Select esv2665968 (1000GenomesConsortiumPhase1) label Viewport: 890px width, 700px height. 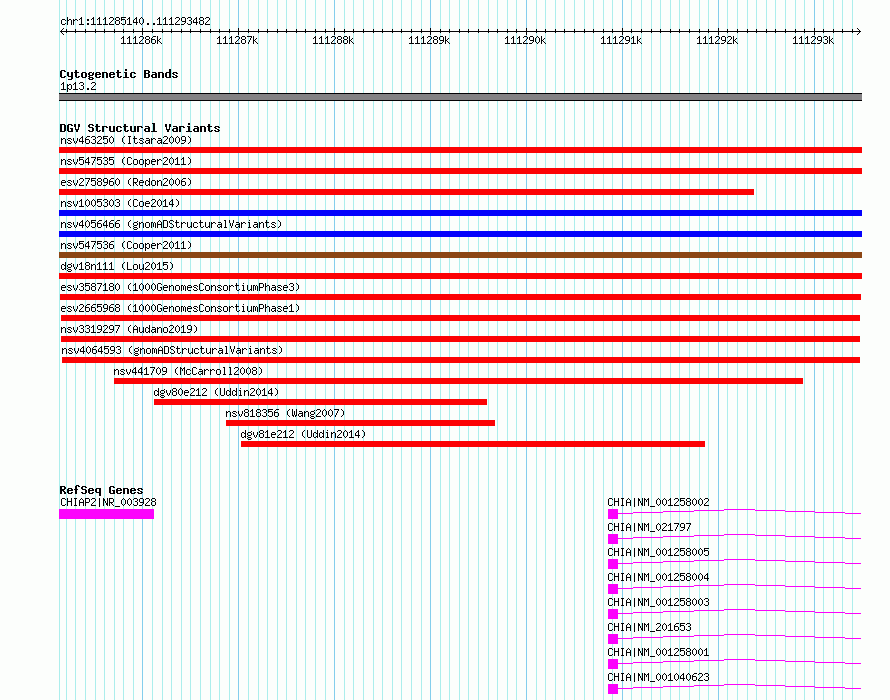180,308
